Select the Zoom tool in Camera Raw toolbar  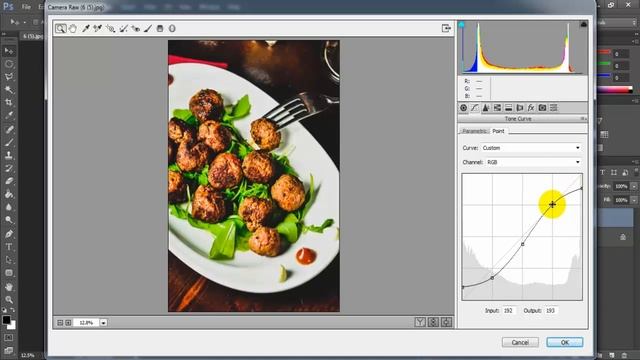(60, 28)
